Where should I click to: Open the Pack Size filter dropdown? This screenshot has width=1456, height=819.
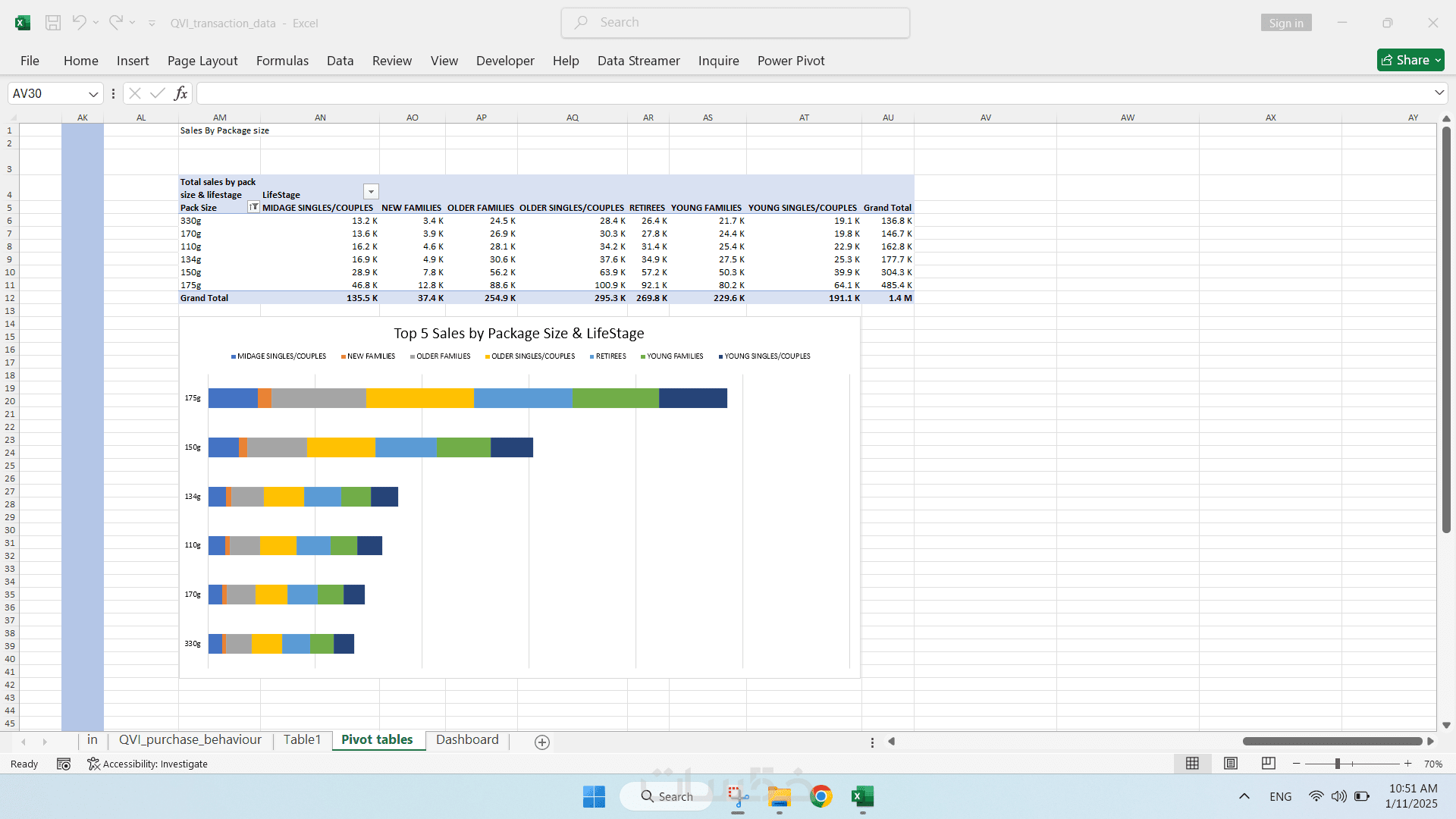[x=253, y=207]
